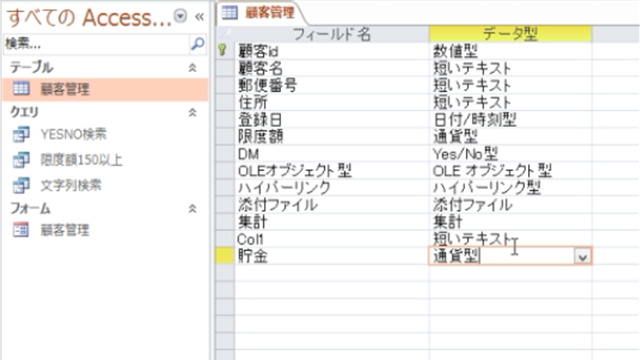Open the 文字列検索 query
This screenshot has width=640, height=360.
71,185
